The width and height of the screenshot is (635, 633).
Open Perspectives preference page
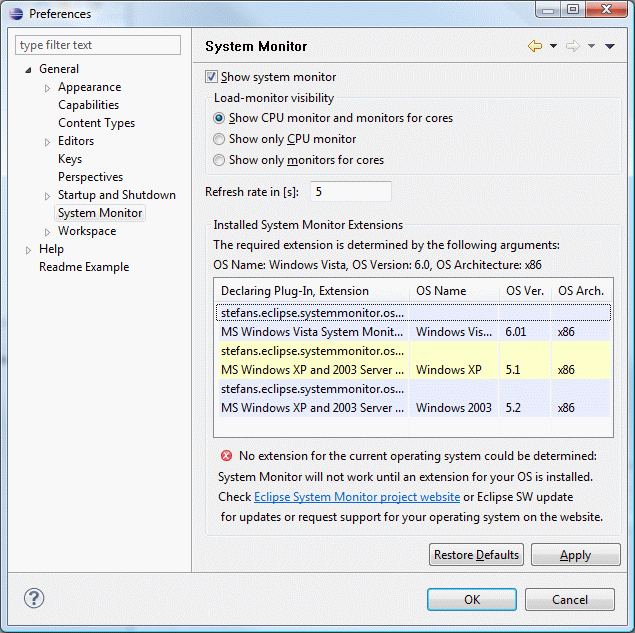90,177
